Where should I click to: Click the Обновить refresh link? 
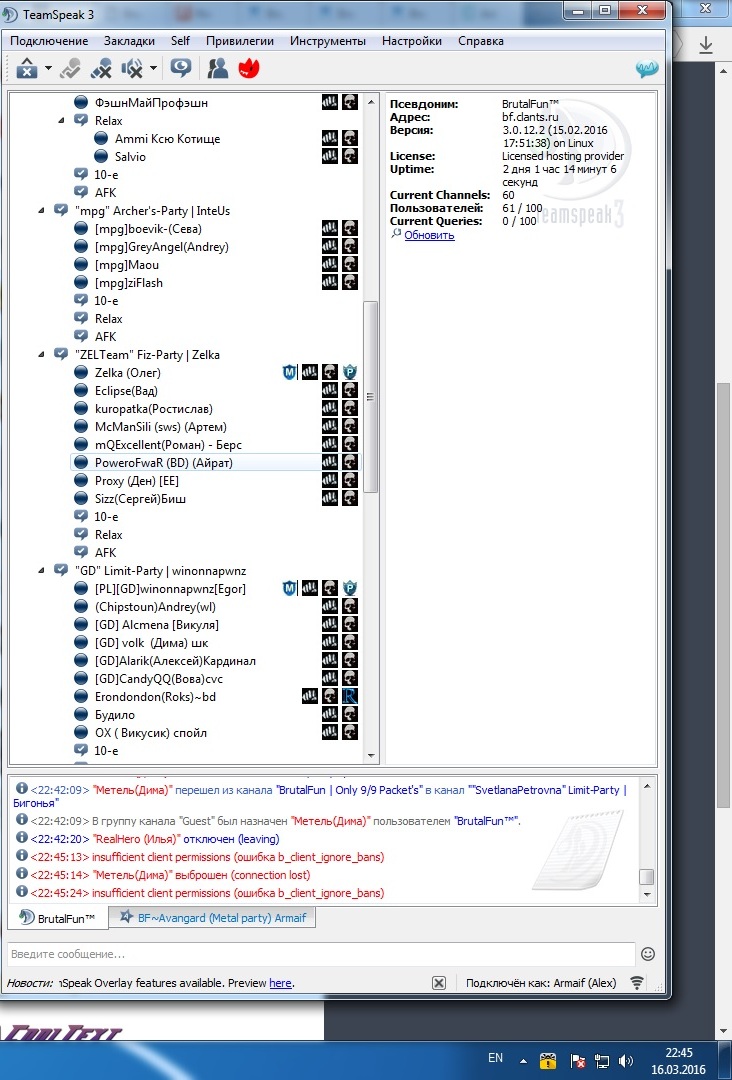[x=429, y=235]
